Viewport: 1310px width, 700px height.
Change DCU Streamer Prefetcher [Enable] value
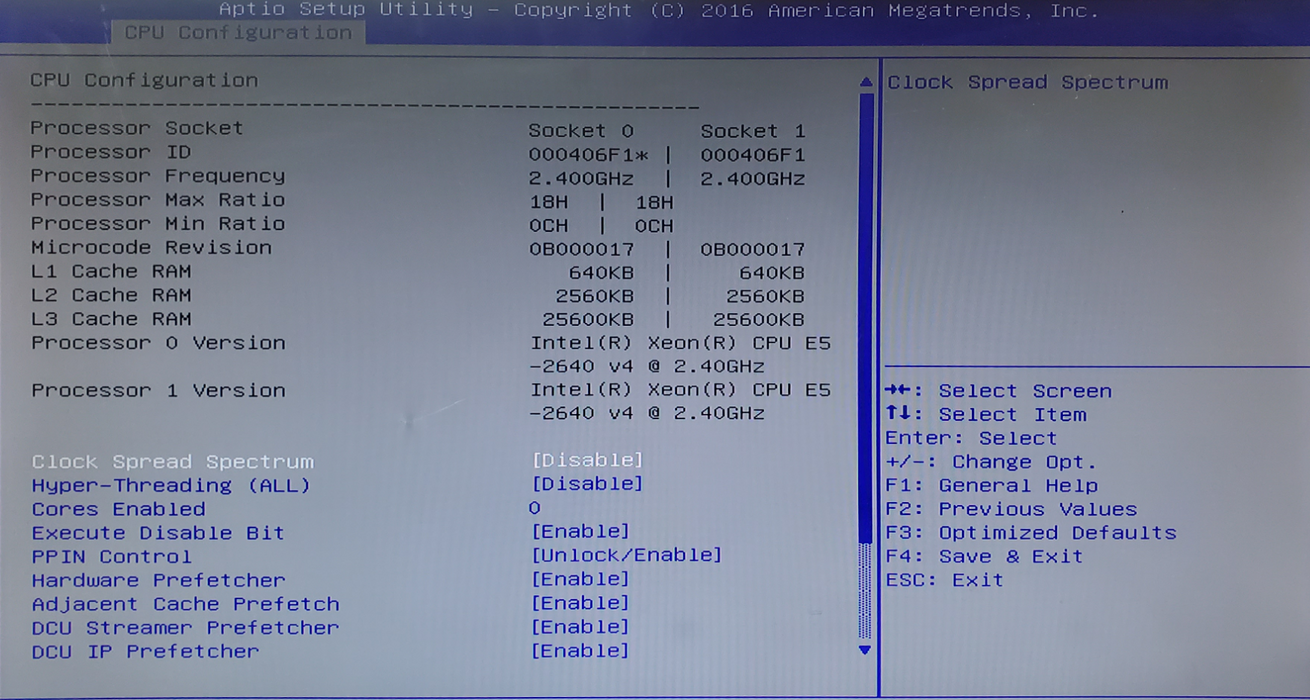(x=580, y=627)
